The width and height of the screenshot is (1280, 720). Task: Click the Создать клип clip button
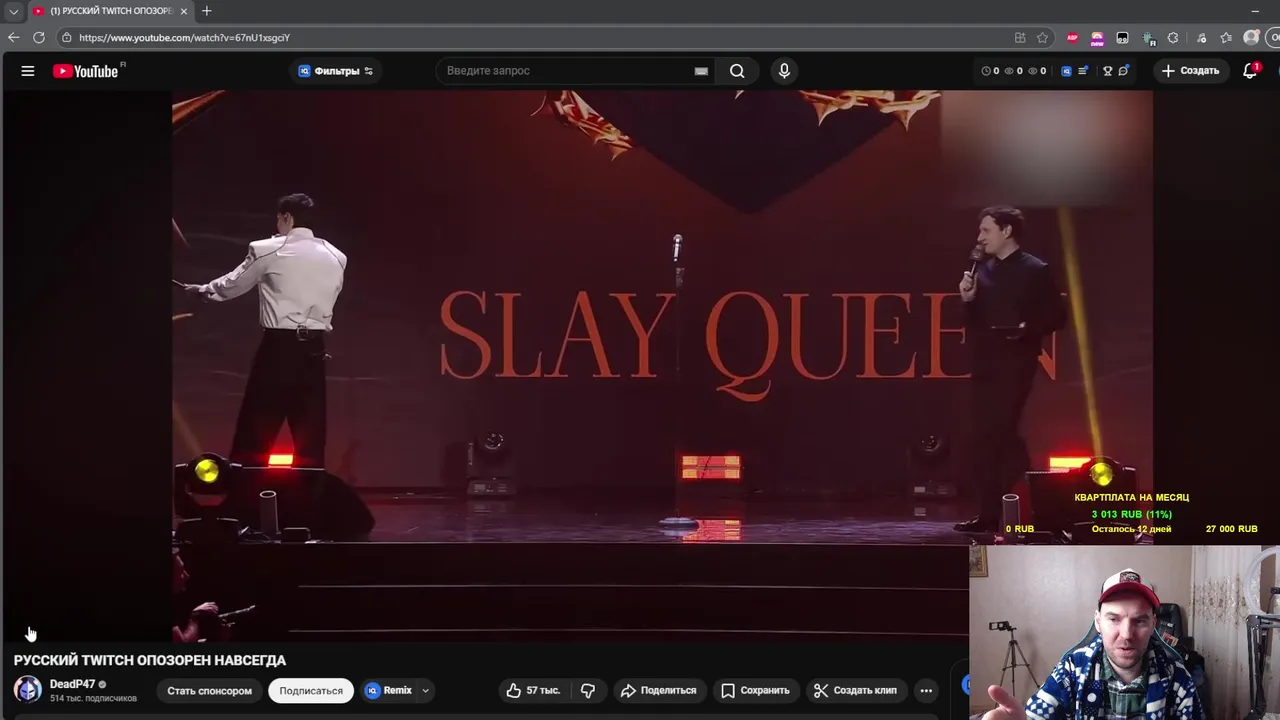(855, 690)
